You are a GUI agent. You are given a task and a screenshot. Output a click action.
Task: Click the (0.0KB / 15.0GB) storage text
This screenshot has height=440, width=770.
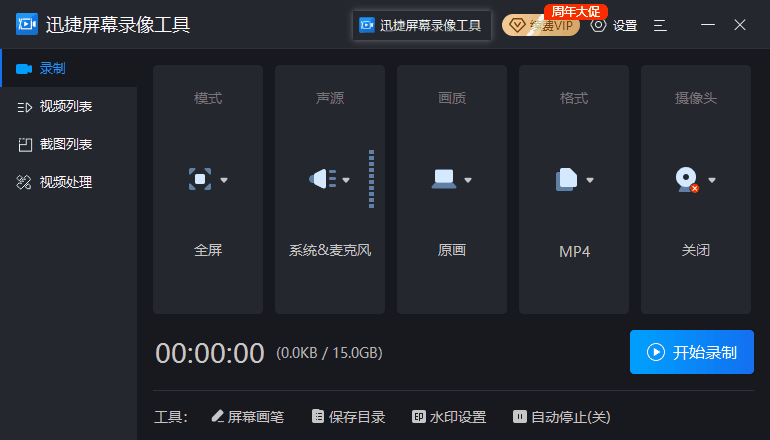pyautogui.click(x=330, y=353)
